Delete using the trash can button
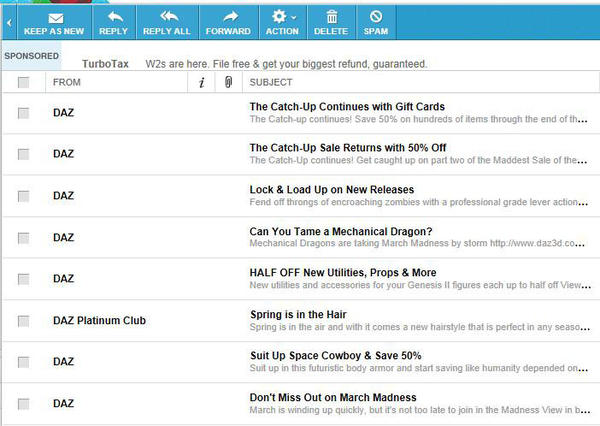600x426 pixels. (x=331, y=23)
